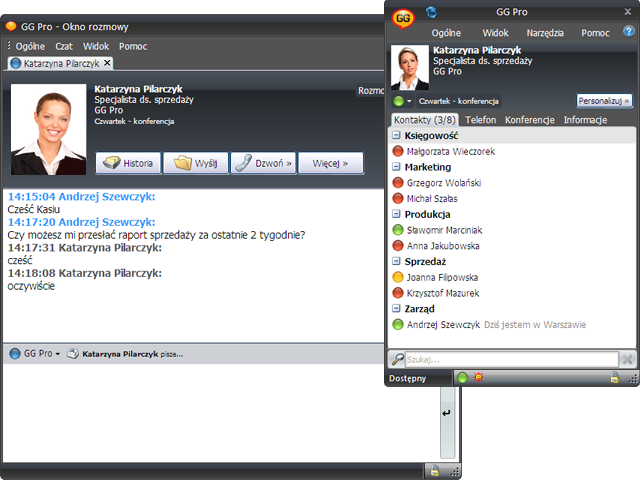Open Widok menu in chat window
Screen dimensions: 640x480
[96, 46]
